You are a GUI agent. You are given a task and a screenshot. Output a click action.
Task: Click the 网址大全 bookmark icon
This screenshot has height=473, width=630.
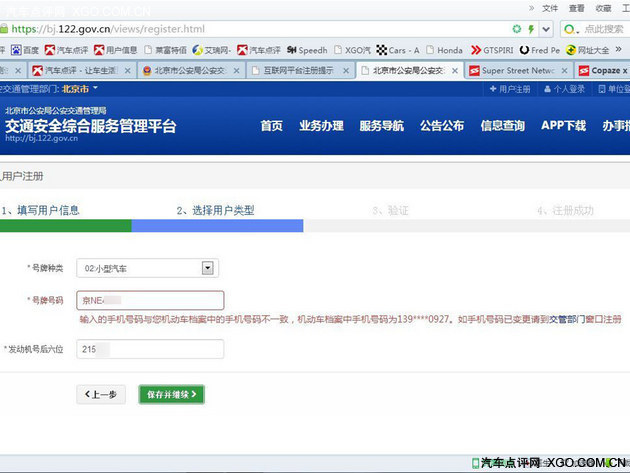572,50
